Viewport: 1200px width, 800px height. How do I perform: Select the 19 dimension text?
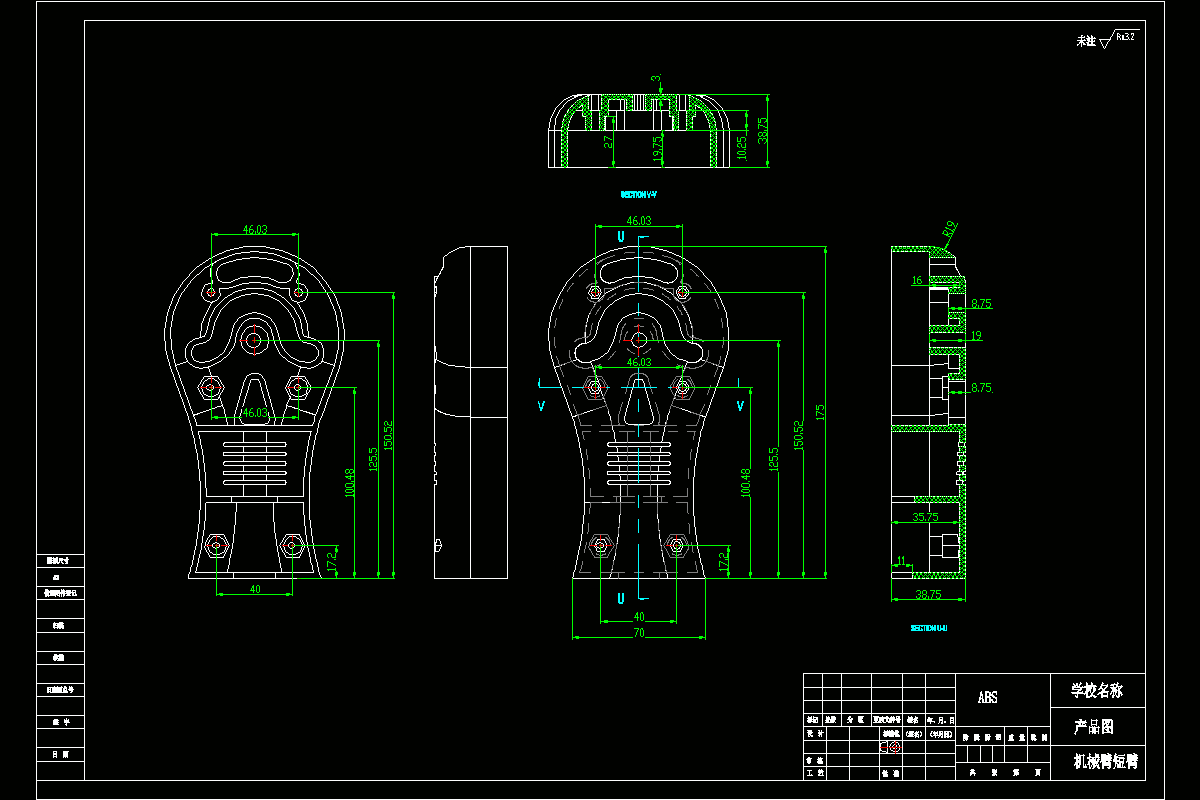976,335
